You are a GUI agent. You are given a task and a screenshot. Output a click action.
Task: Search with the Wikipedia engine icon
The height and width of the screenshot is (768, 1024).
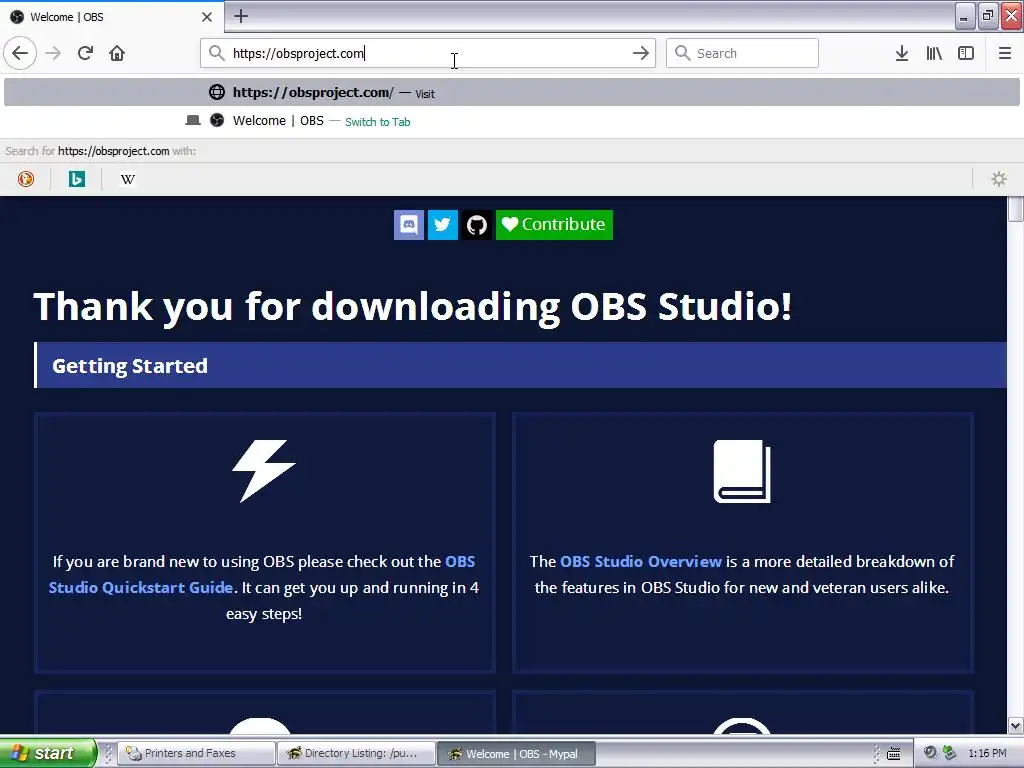pos(127,179)
